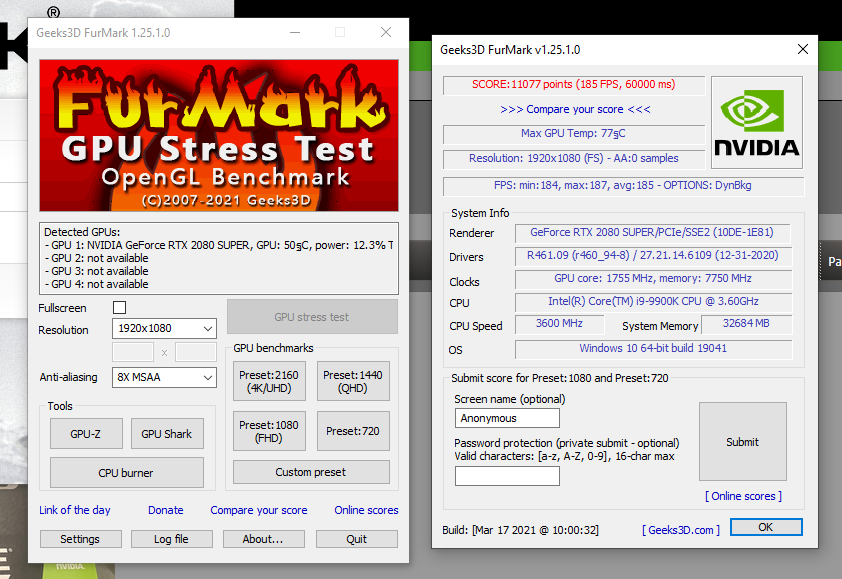Open the Custom preset button
The height and width of the screenshot is (579, 842).
click(x=311, y=472)
